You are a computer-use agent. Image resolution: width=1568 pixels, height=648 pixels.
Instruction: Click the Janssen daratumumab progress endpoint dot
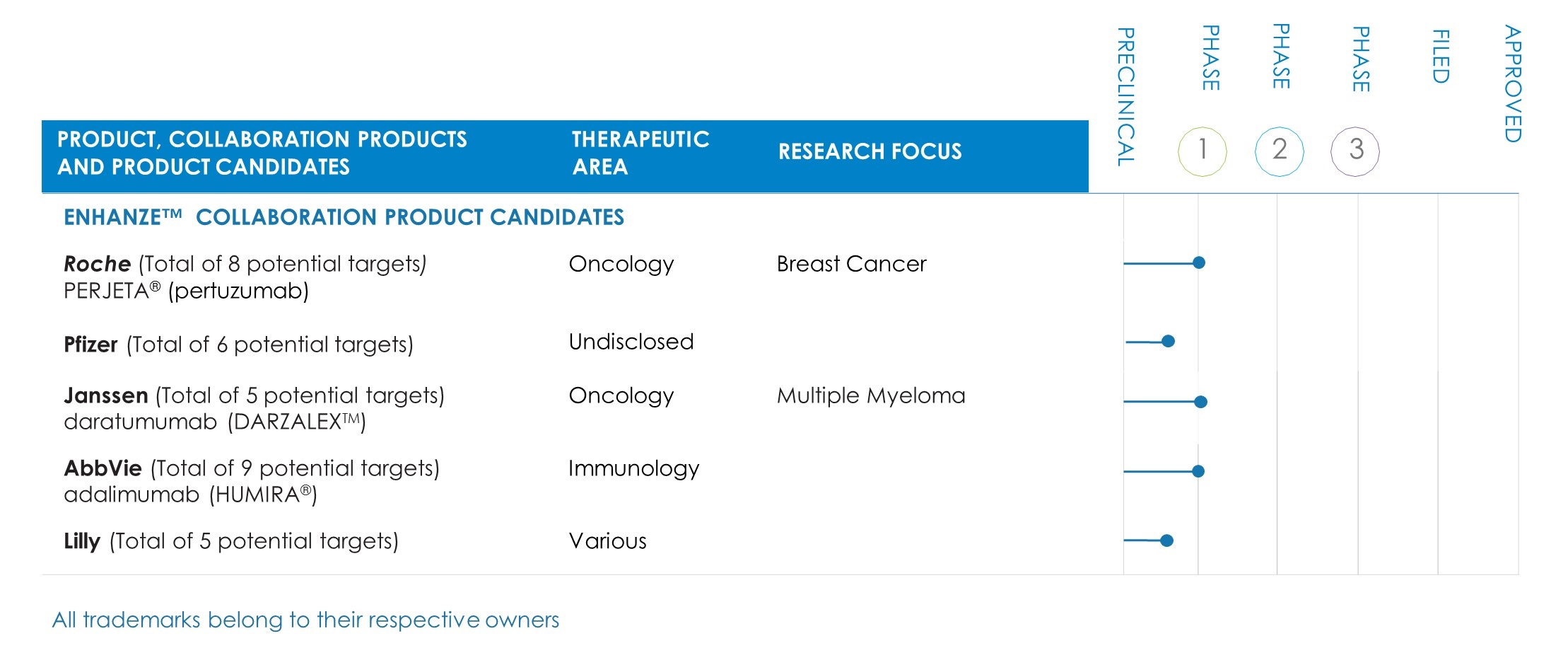point(1200,402)
